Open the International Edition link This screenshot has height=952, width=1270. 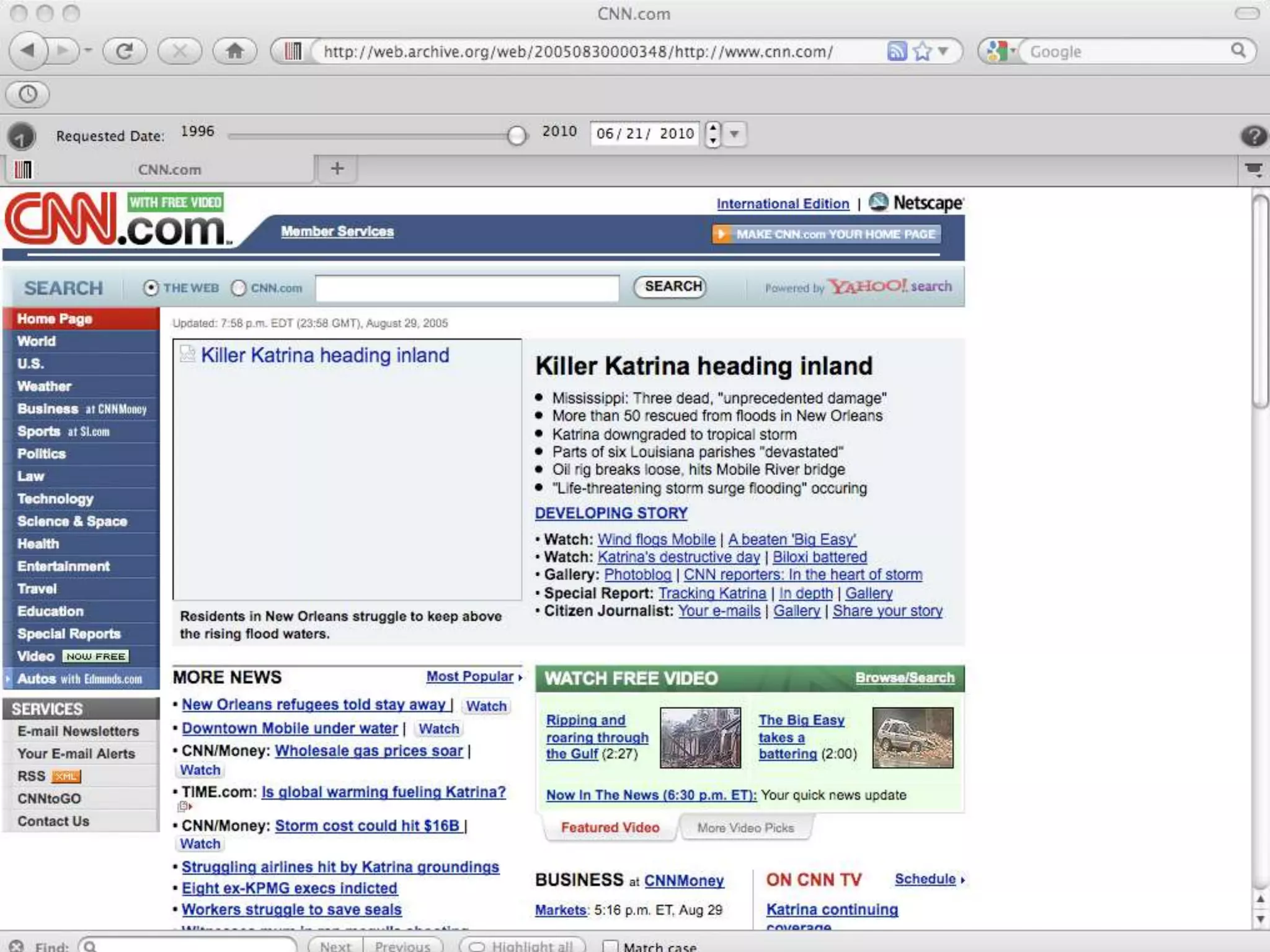click(x=783, y=204)
